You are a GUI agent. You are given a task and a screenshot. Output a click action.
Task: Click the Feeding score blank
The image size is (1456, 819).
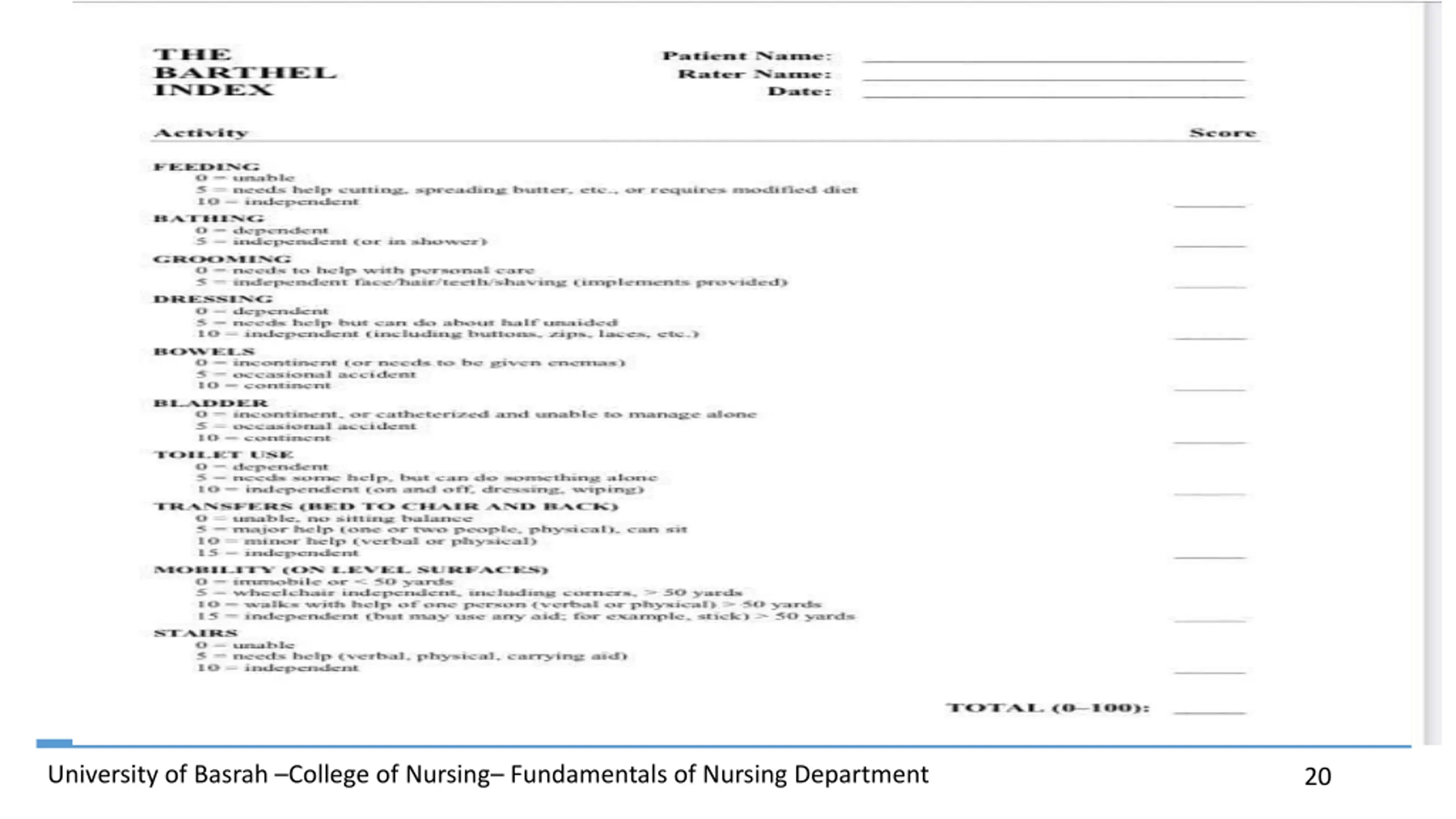(x=1210, y=205)
